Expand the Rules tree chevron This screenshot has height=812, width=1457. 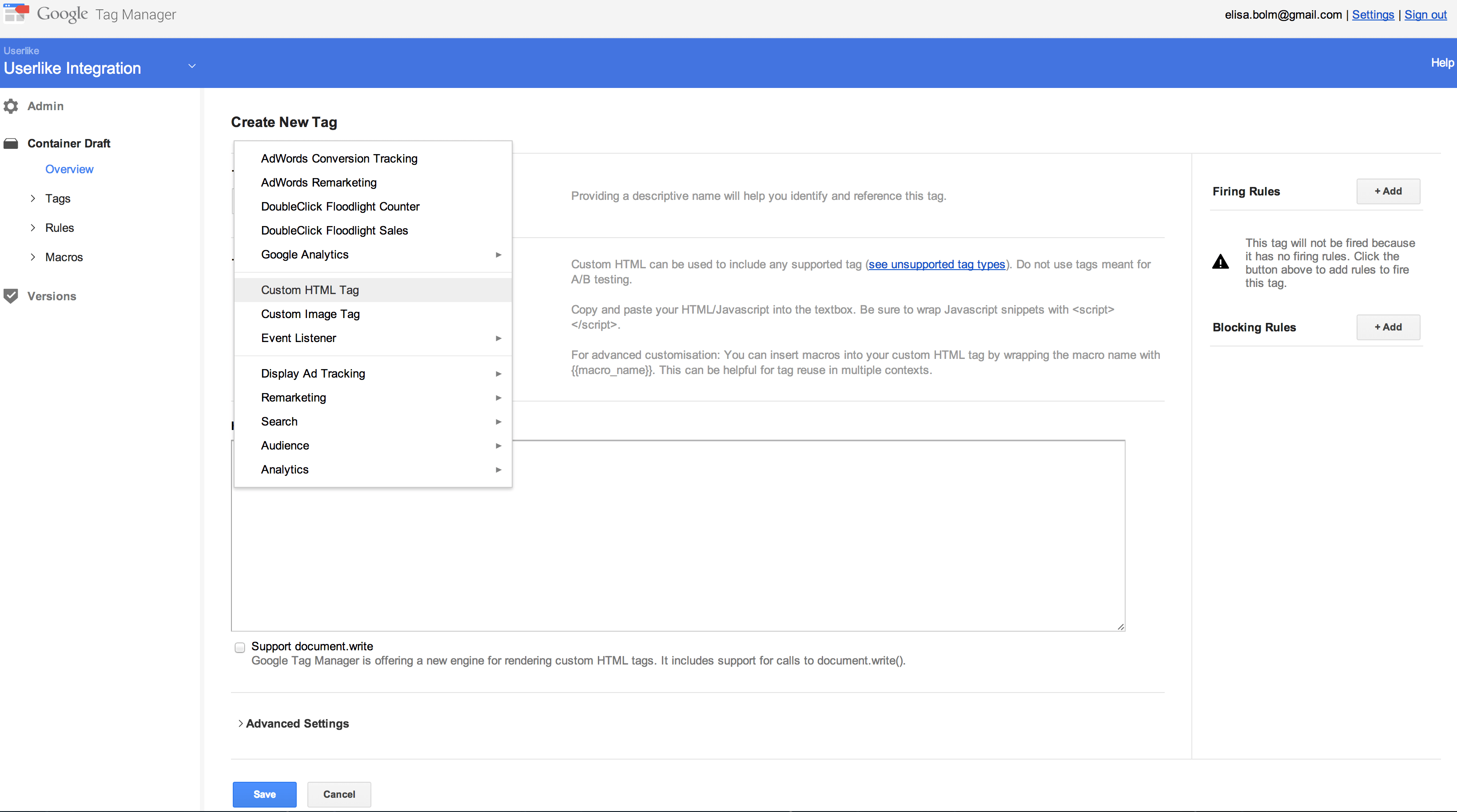tap(33, 228)
